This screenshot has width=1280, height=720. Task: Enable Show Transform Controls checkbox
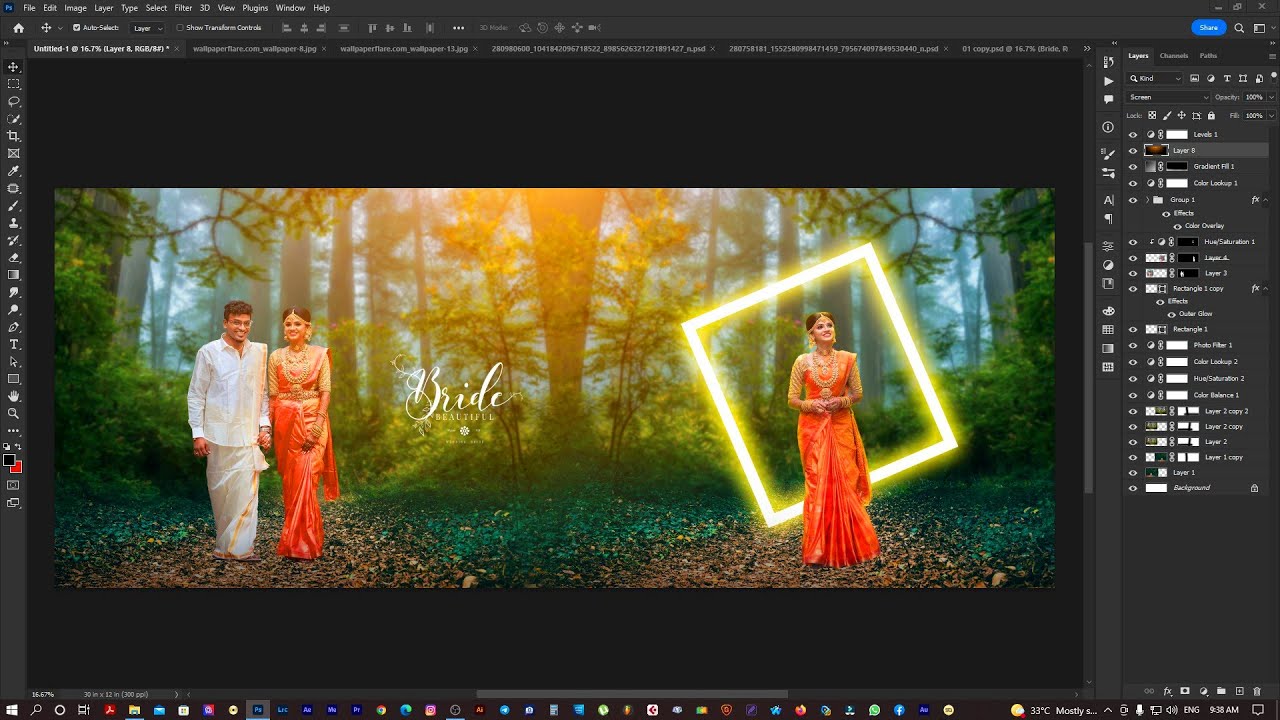(x=179, y=28)
